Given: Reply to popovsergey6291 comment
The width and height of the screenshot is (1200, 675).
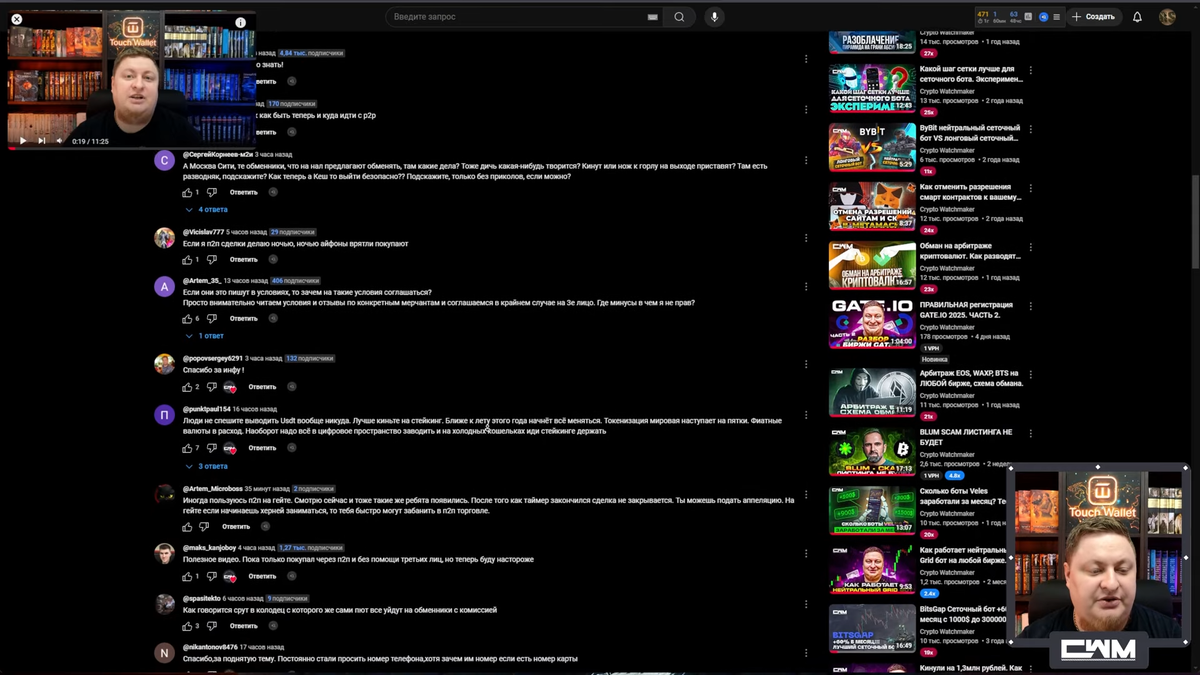Looking at the screenshot, I should click(x=262, y=387).
